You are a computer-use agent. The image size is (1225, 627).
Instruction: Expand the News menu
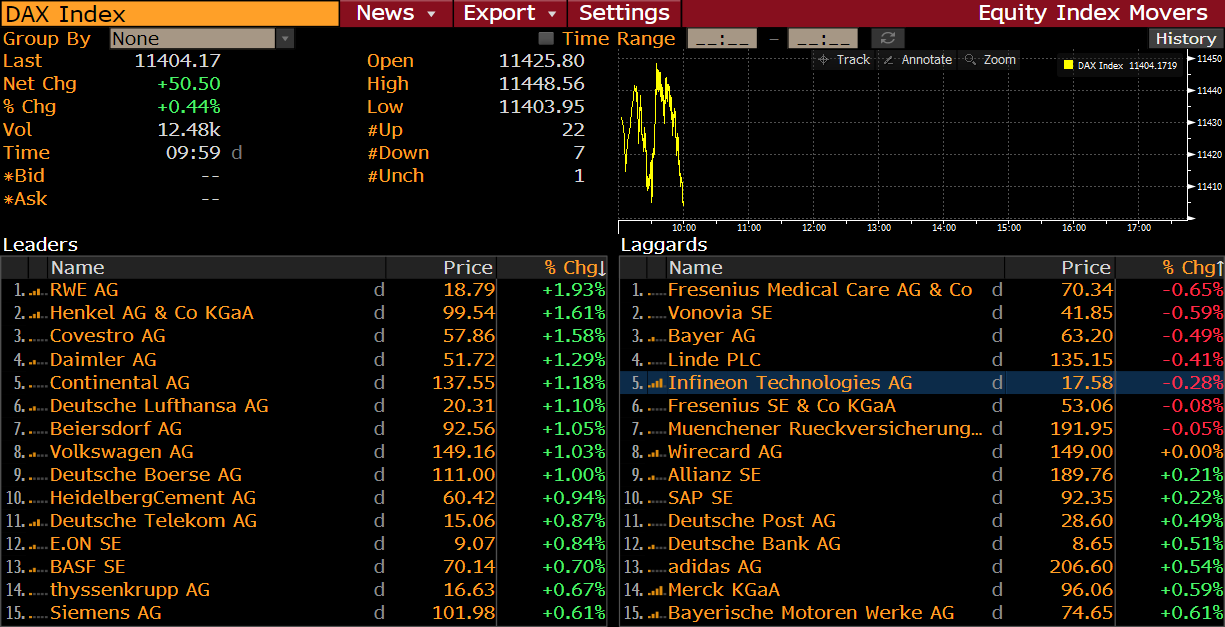397,13
